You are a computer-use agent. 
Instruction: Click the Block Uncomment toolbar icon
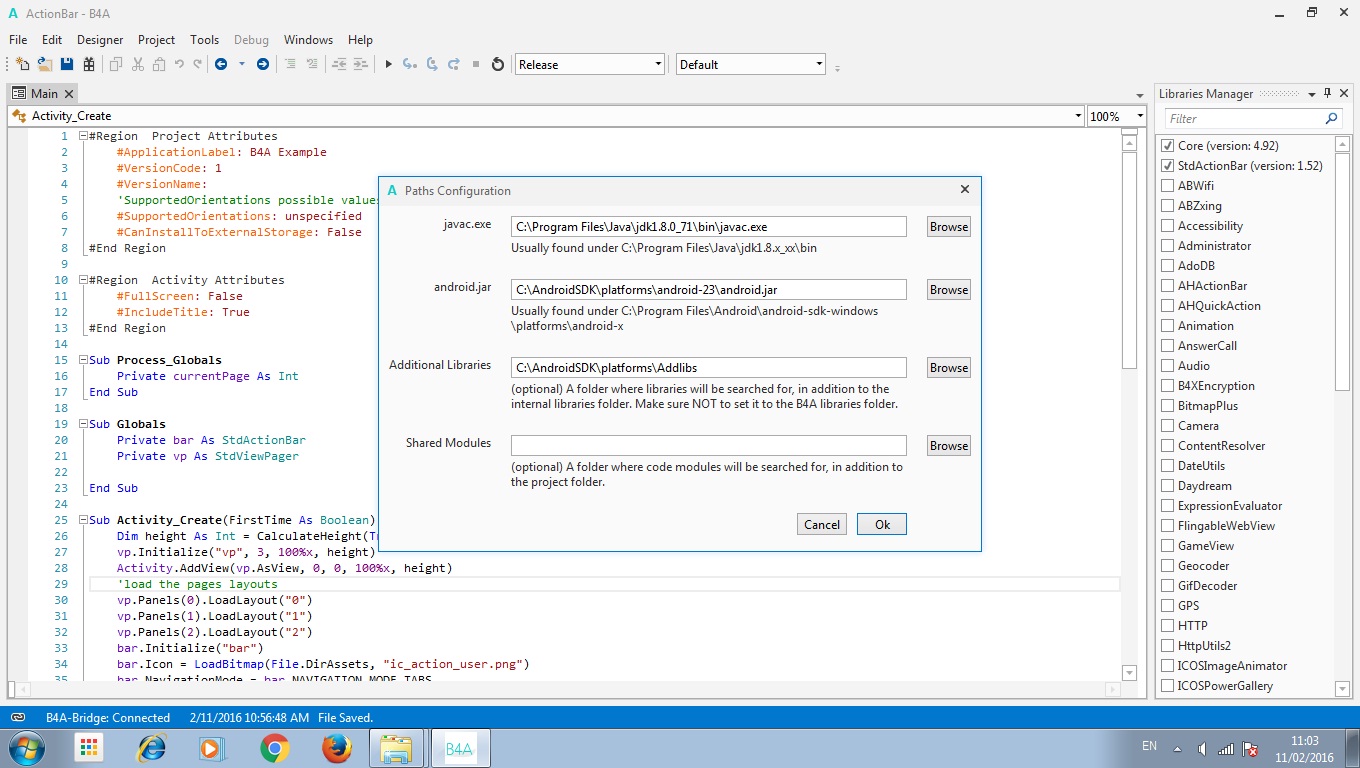coord(312,64)
